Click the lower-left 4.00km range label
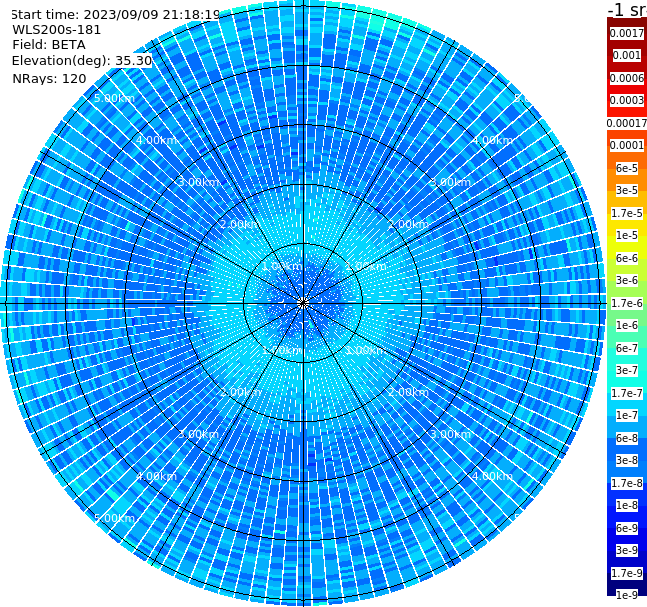Viewport: 647px width, 607px height. click(x=156, y=476)
